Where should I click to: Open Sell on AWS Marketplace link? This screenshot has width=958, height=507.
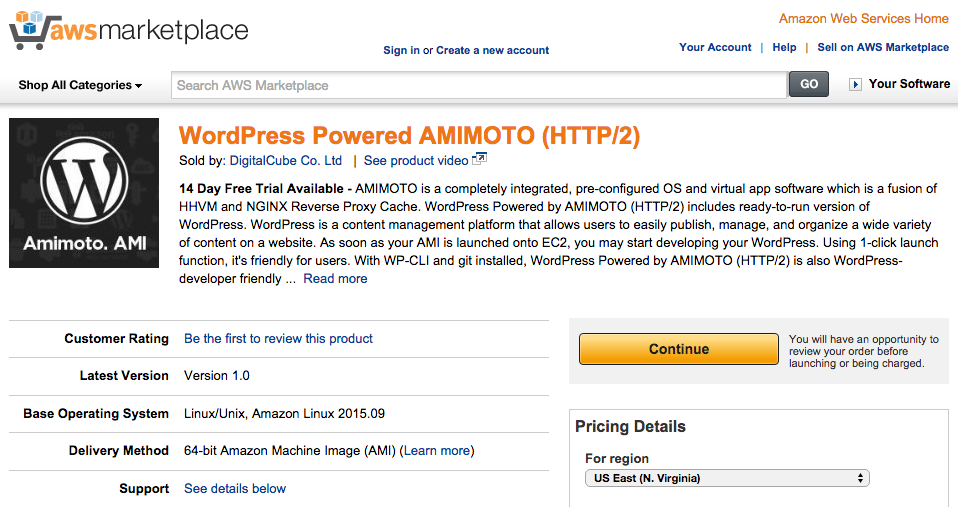(883, 47)
